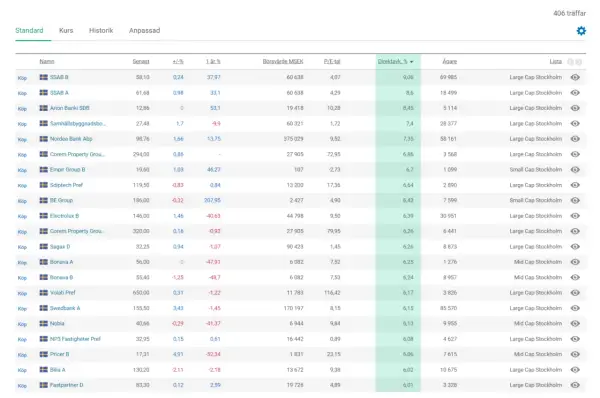
Task: Open the BE Group stock link
Action: click(x=61, y=200)
